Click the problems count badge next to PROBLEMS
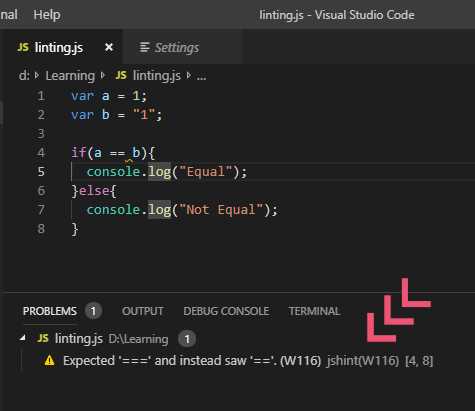Screen dimensions: 475x411 93,311
